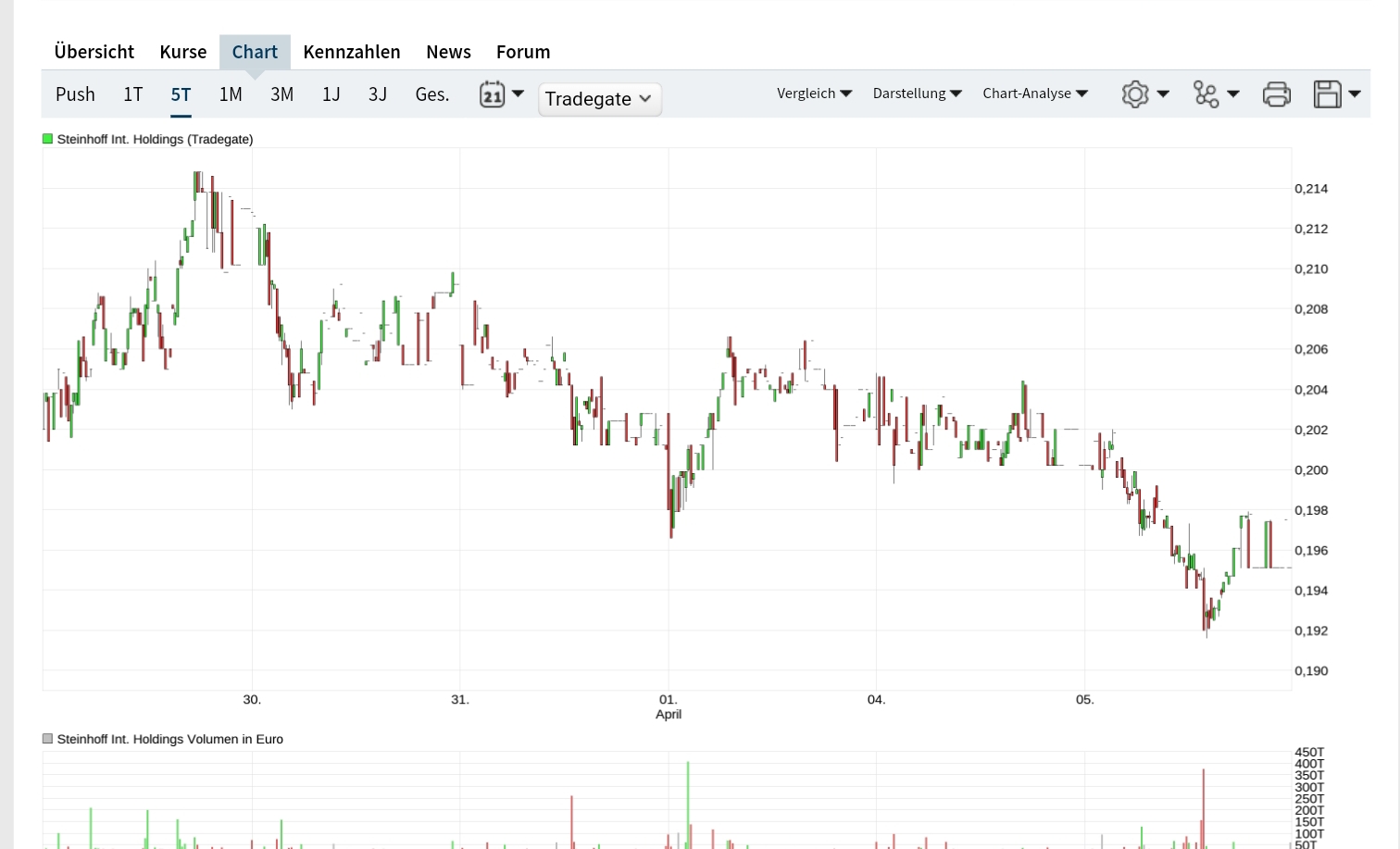Print the chart with the printer icon

(1277, 94)
